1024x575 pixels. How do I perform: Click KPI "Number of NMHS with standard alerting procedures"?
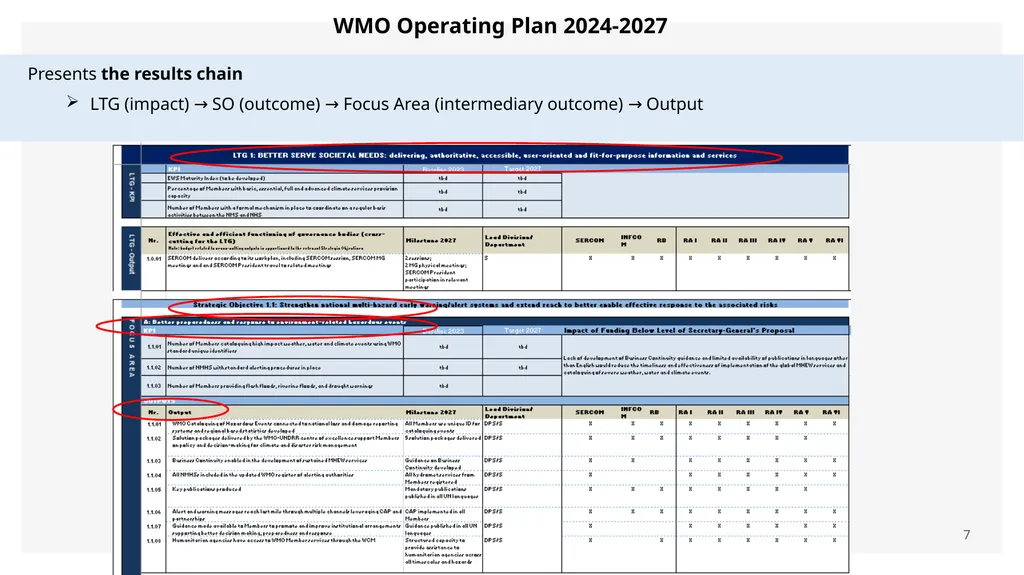tap(244, 368)
